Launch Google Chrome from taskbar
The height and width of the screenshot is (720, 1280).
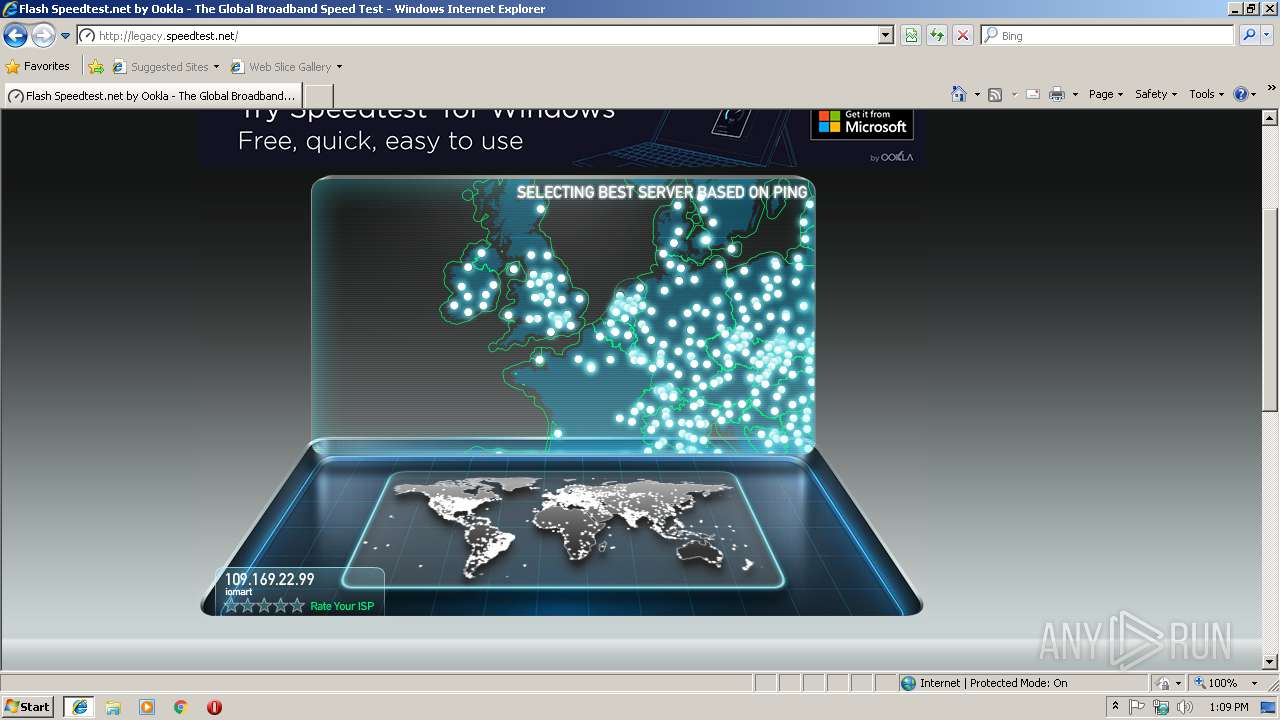click(x=181, y=707)
